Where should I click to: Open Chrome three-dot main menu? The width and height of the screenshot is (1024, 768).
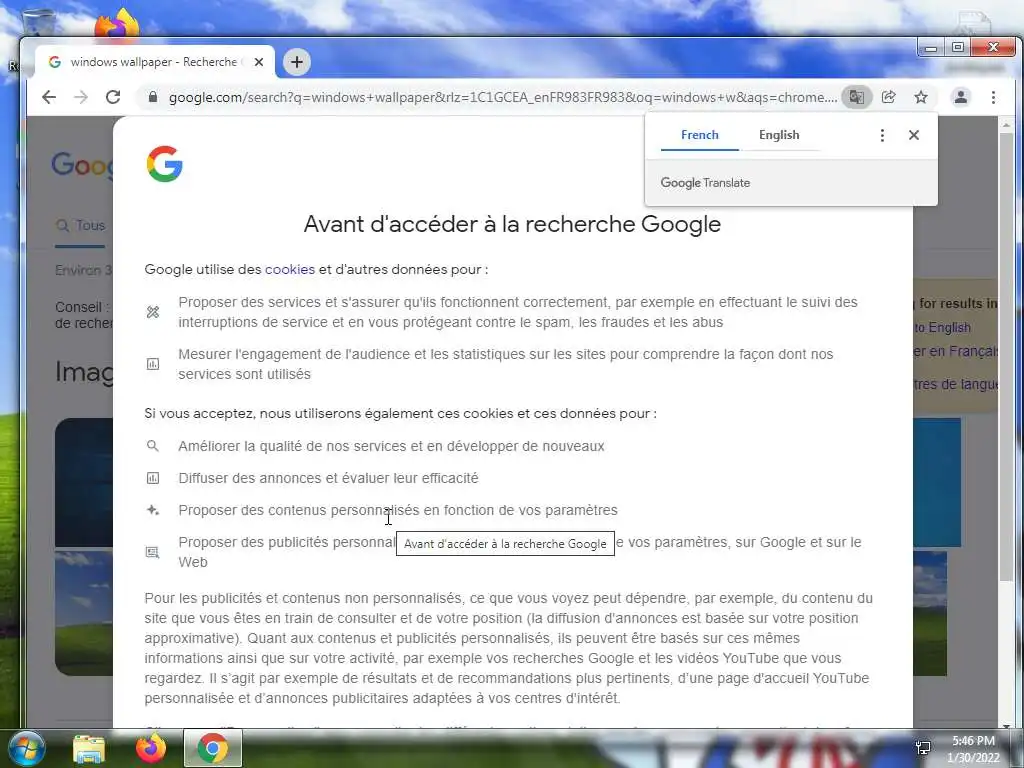993,97
